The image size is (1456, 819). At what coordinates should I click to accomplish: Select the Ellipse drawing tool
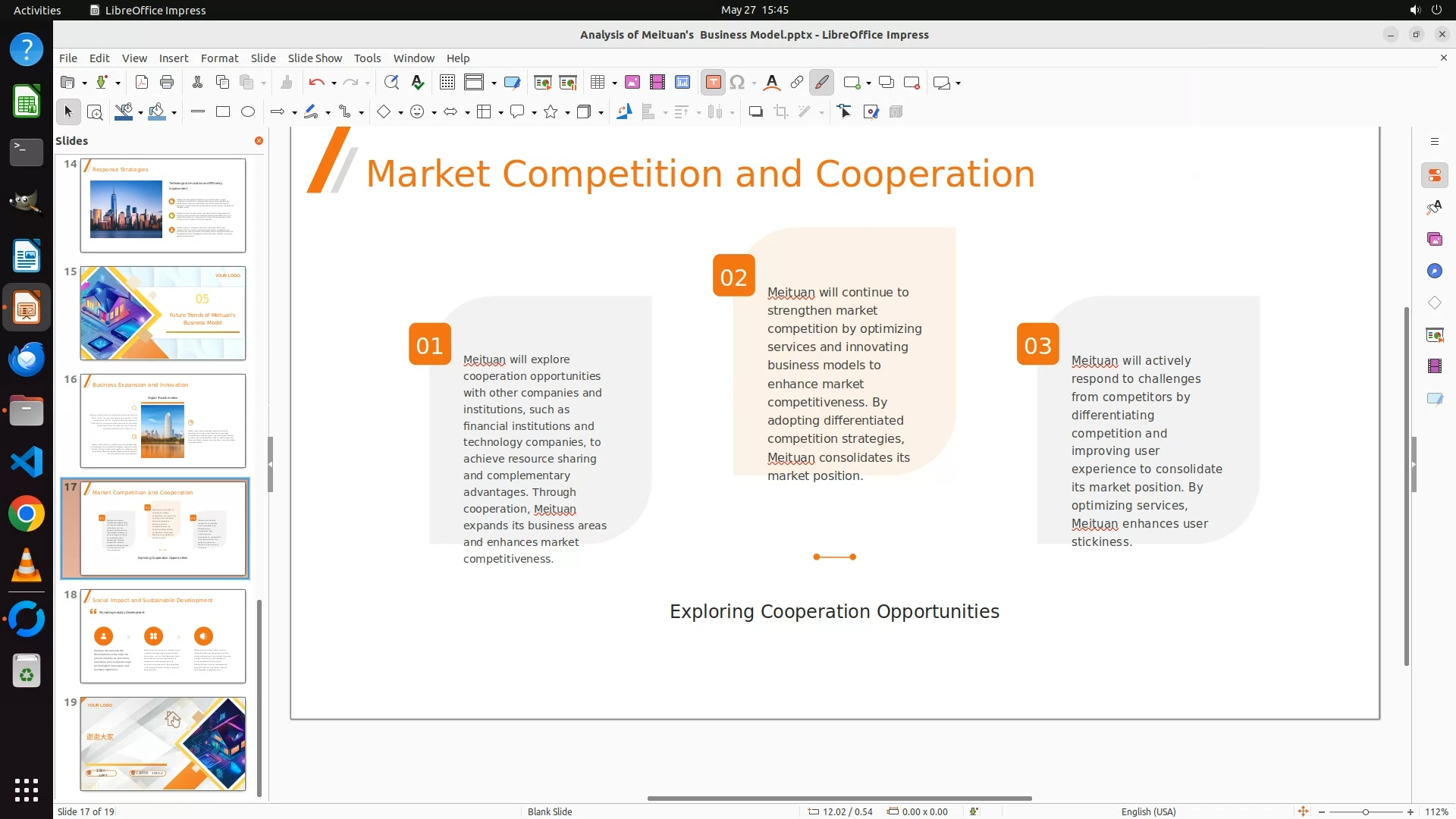coord(248,112)
